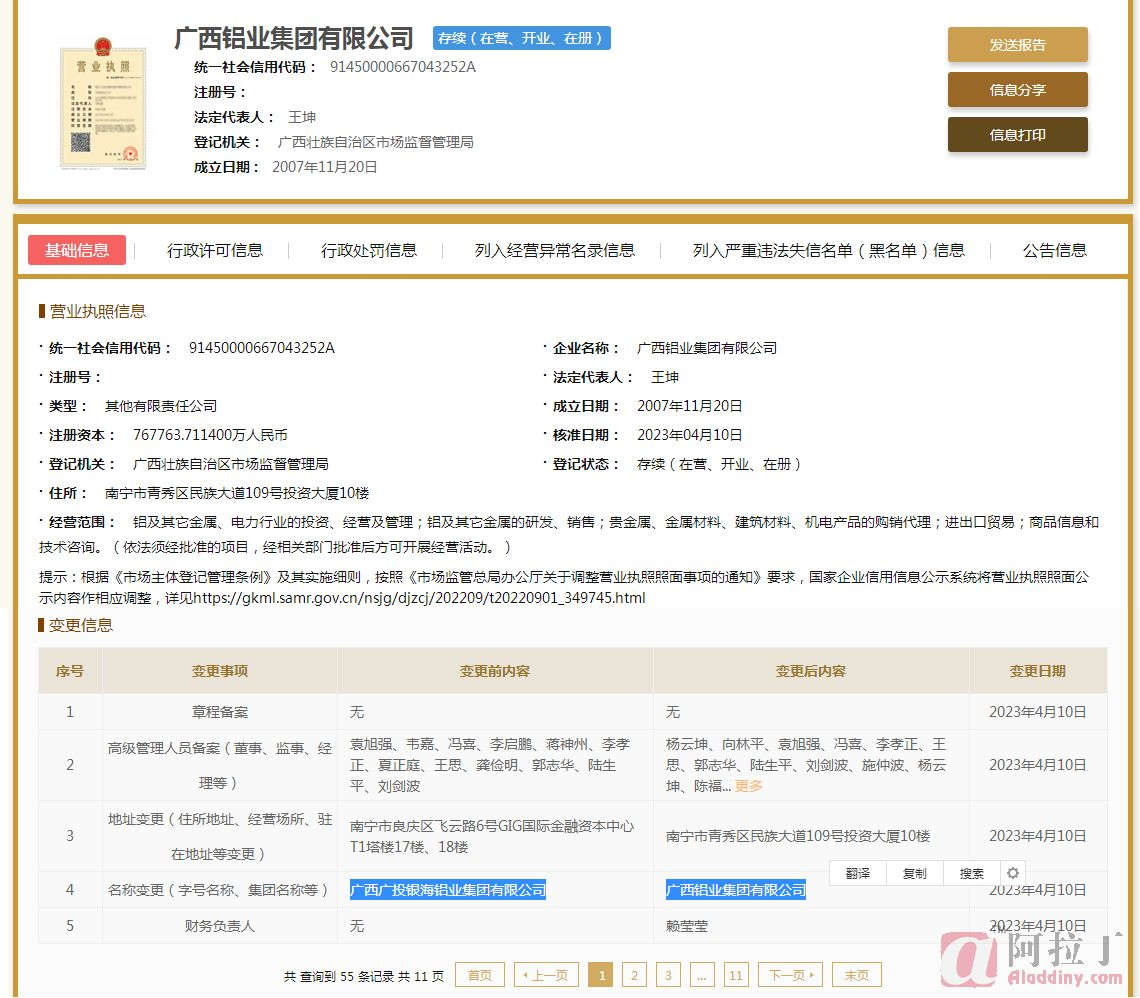Click the legal representative 王坤 in header
Screen dimensions: 1140x998
click(302, 117)
